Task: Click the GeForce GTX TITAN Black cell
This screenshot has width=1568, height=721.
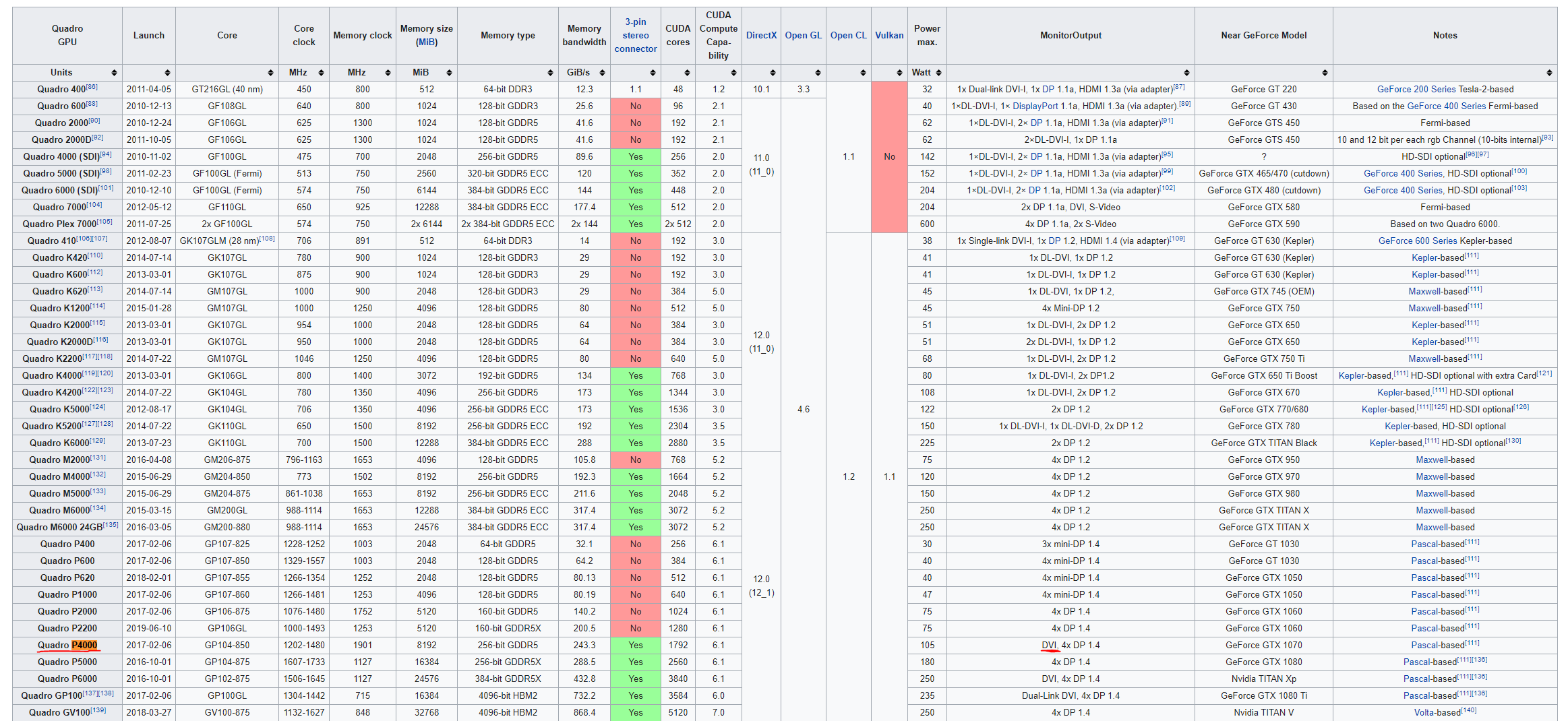Action: click(x=1264, y=443)
